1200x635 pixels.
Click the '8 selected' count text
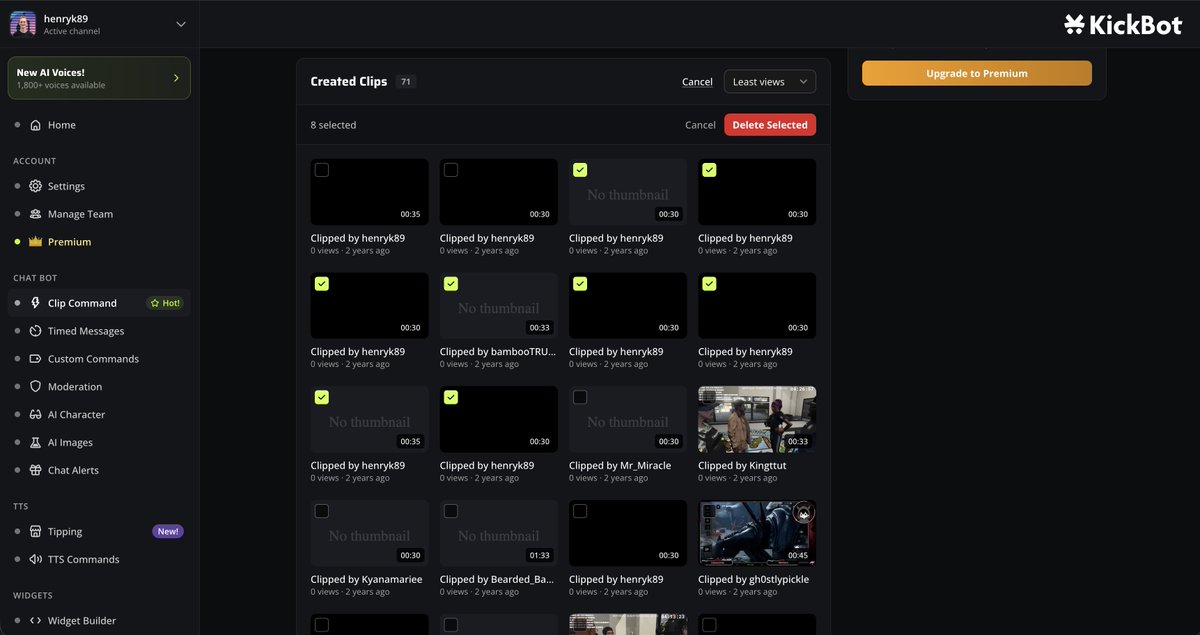click(333, 125)
